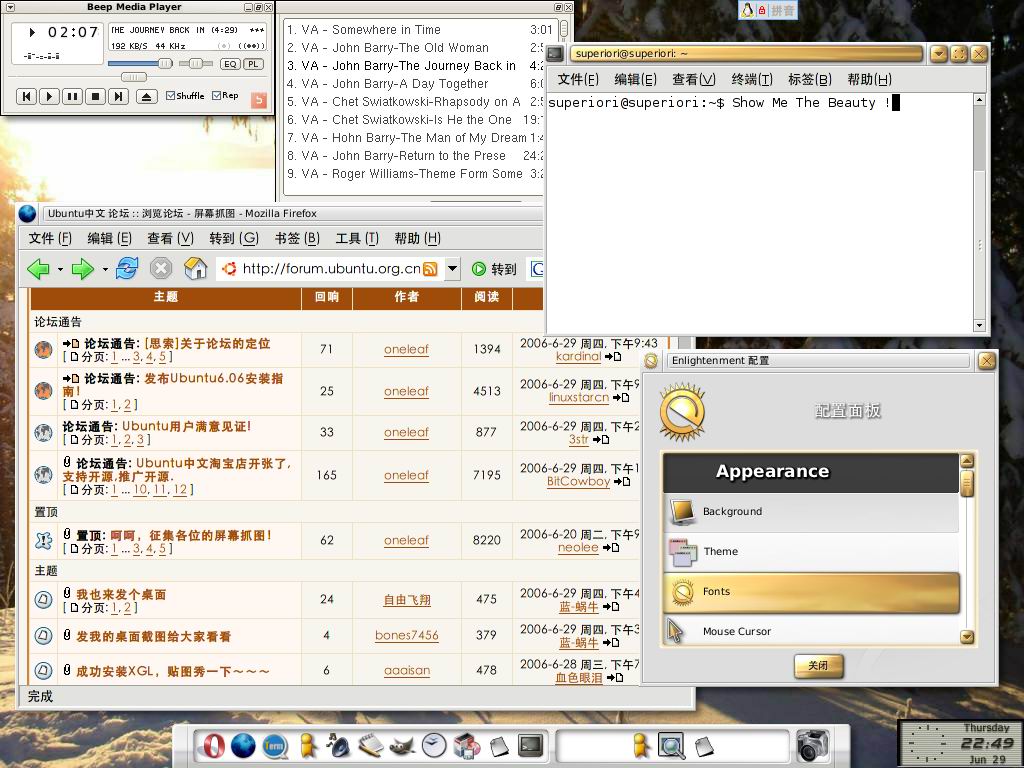
Task: Open the 书签 bookmarks menu in Firefox
Action: pyautogui.click(x=297, y=238)
